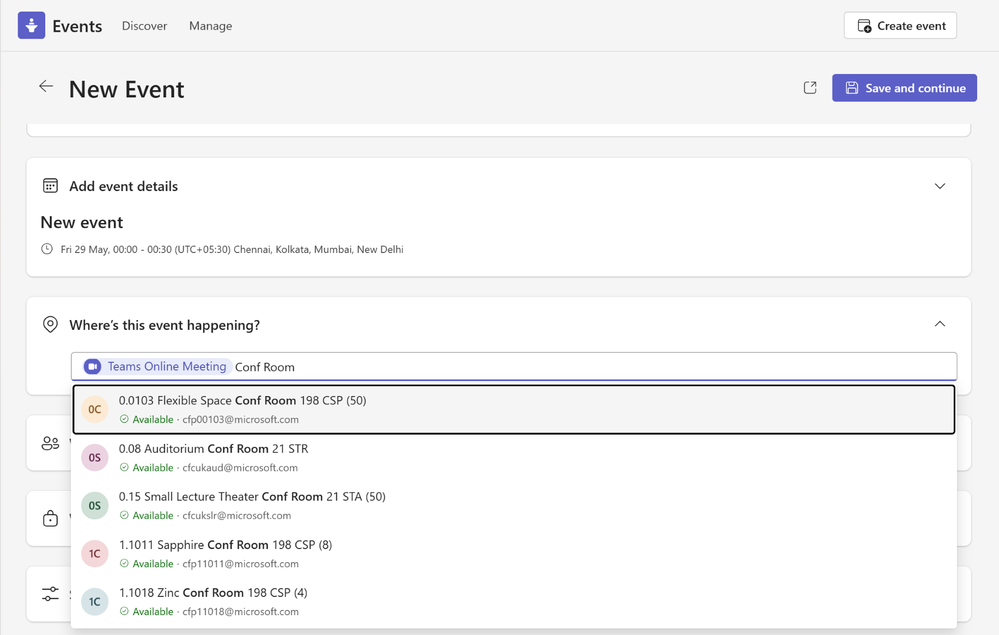Click the 1C avatar for Zinc room
The image size is (999, 635).
tap(95, 602)
